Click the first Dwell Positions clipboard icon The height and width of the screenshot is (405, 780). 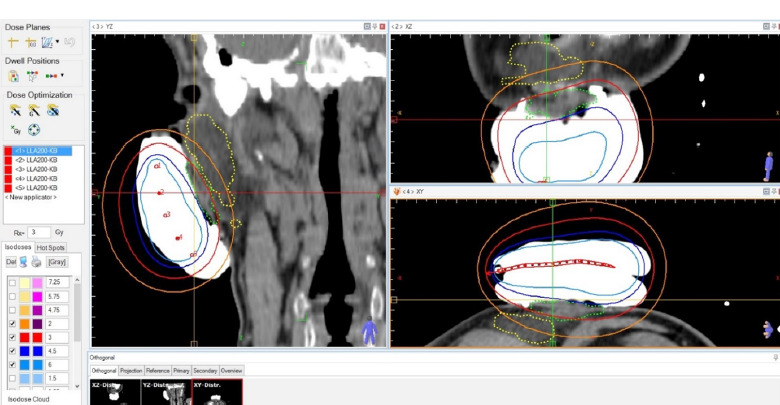pyautogui.click(x=13, y=76)
